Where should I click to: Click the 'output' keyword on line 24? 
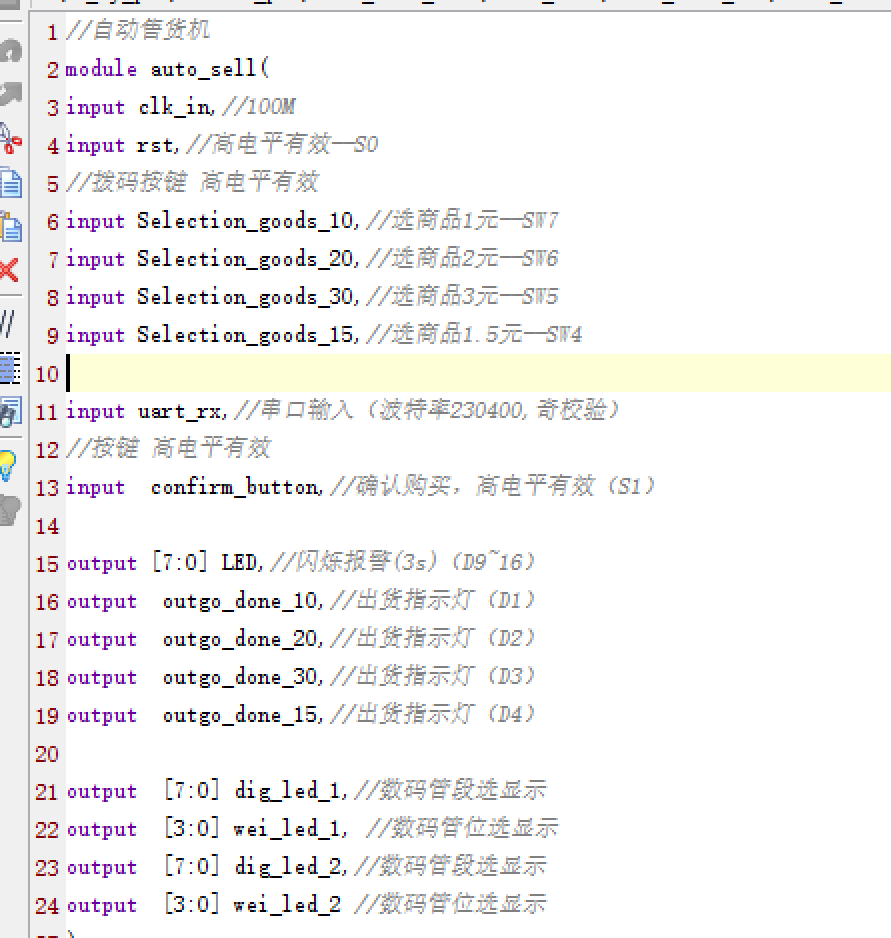(102, 906)
